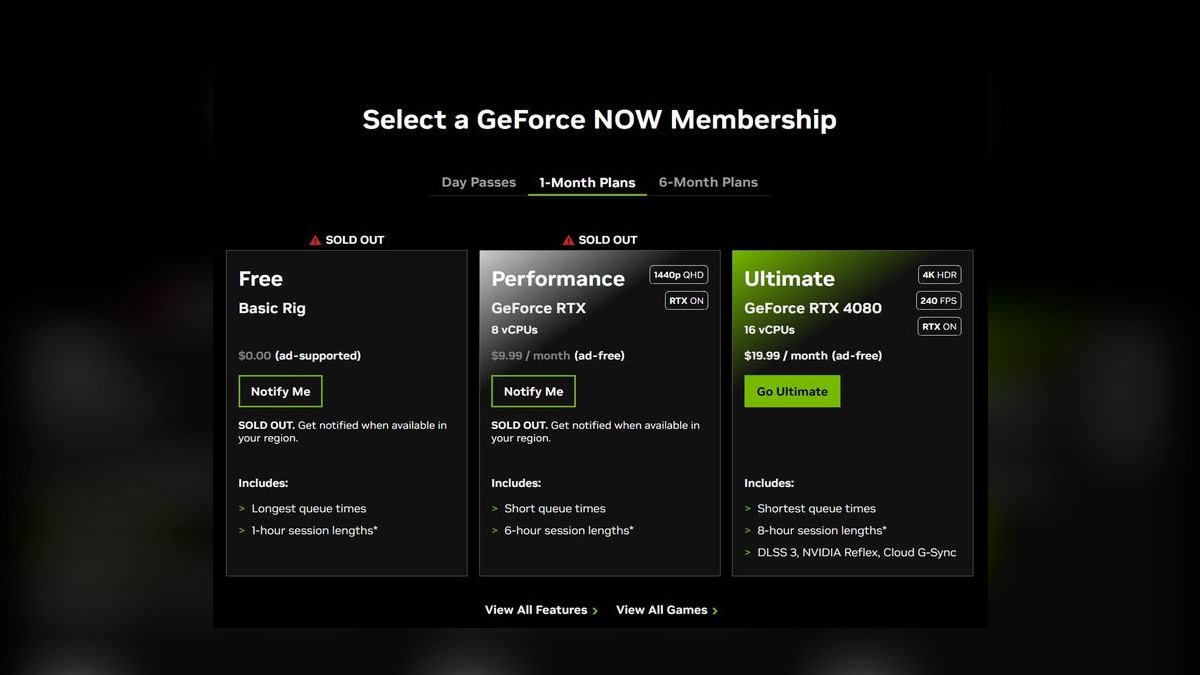This screenshot has height=675, width=1200.
Task: Select the 1-Month Plans tab
Action: [x=587, y=182]
